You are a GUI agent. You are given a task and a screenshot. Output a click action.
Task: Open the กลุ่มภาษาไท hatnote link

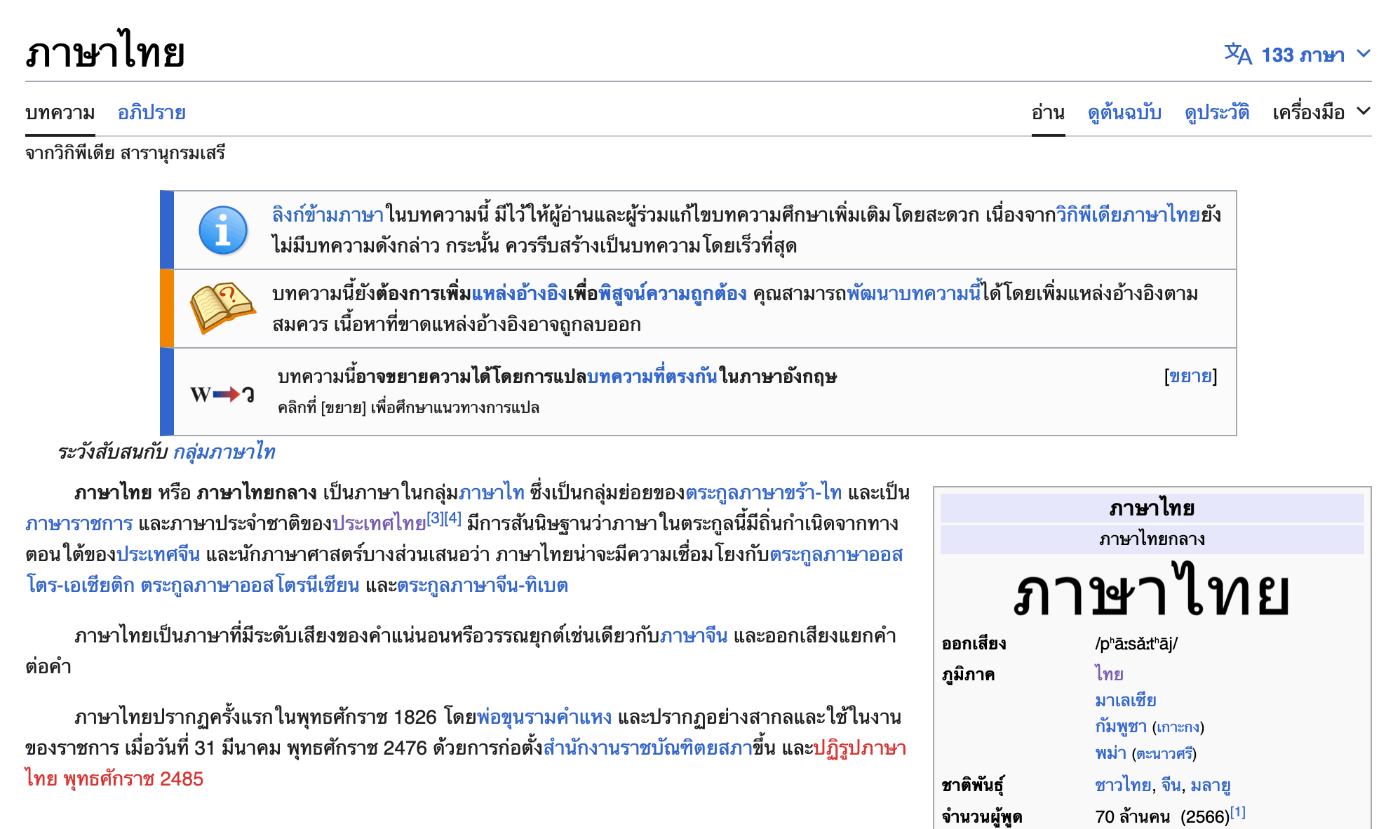[224, 452]
